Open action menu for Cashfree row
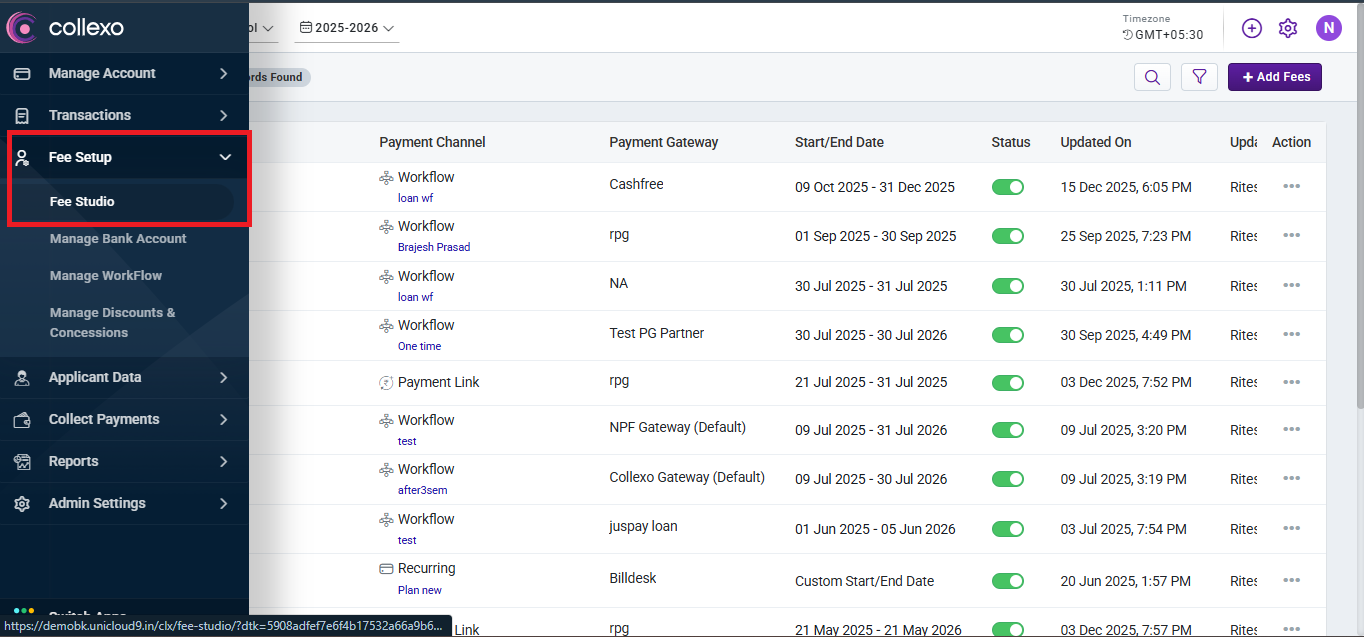Screen dimensions: 1364x637 [1291, 186]
